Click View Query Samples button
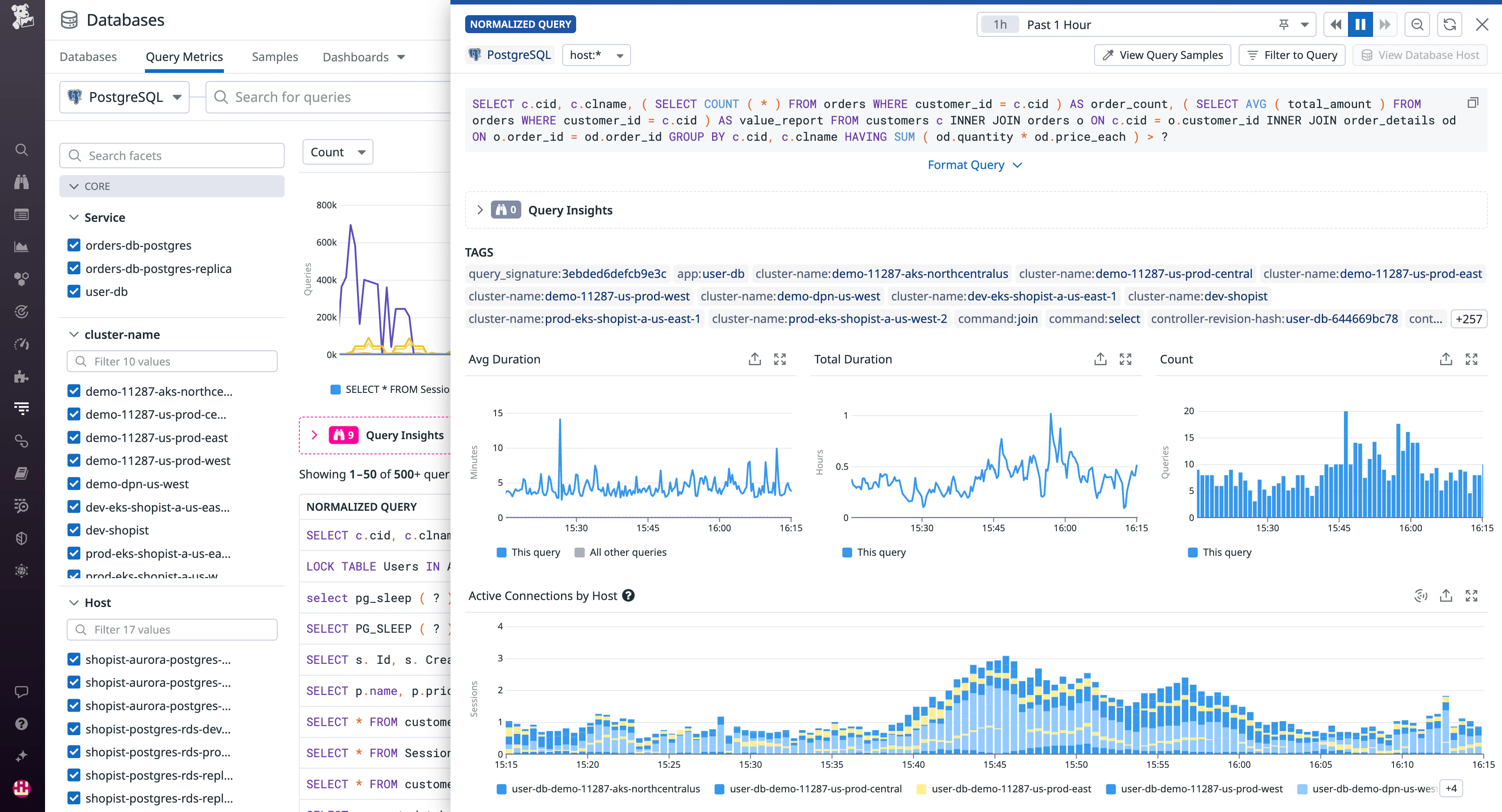1502x812 pixels. [x=1163, y=55]
